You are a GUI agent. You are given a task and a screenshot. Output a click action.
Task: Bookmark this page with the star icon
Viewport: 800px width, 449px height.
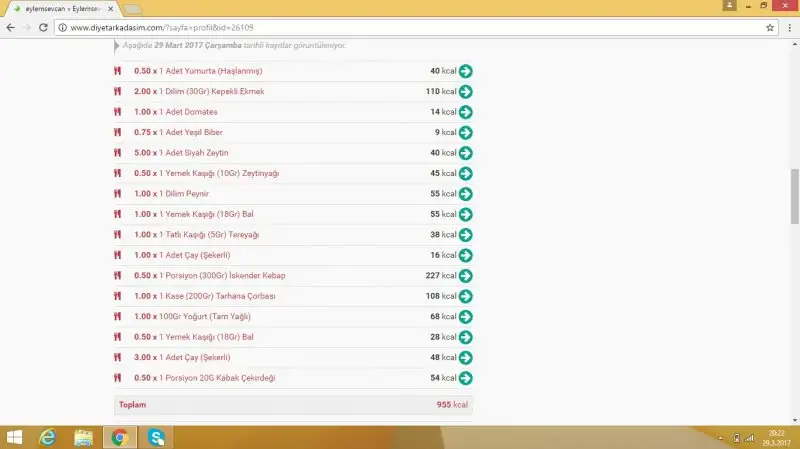770,28
